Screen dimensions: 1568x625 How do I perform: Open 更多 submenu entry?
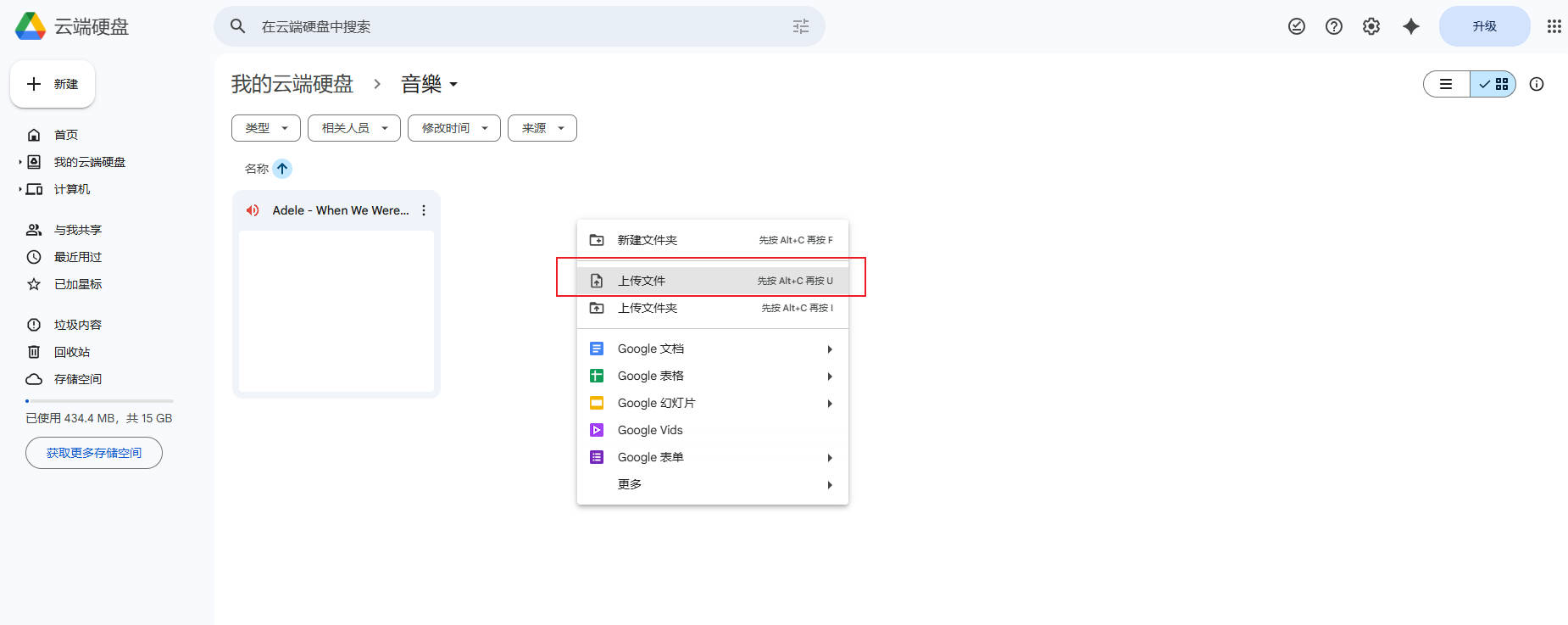coord(713,484)
